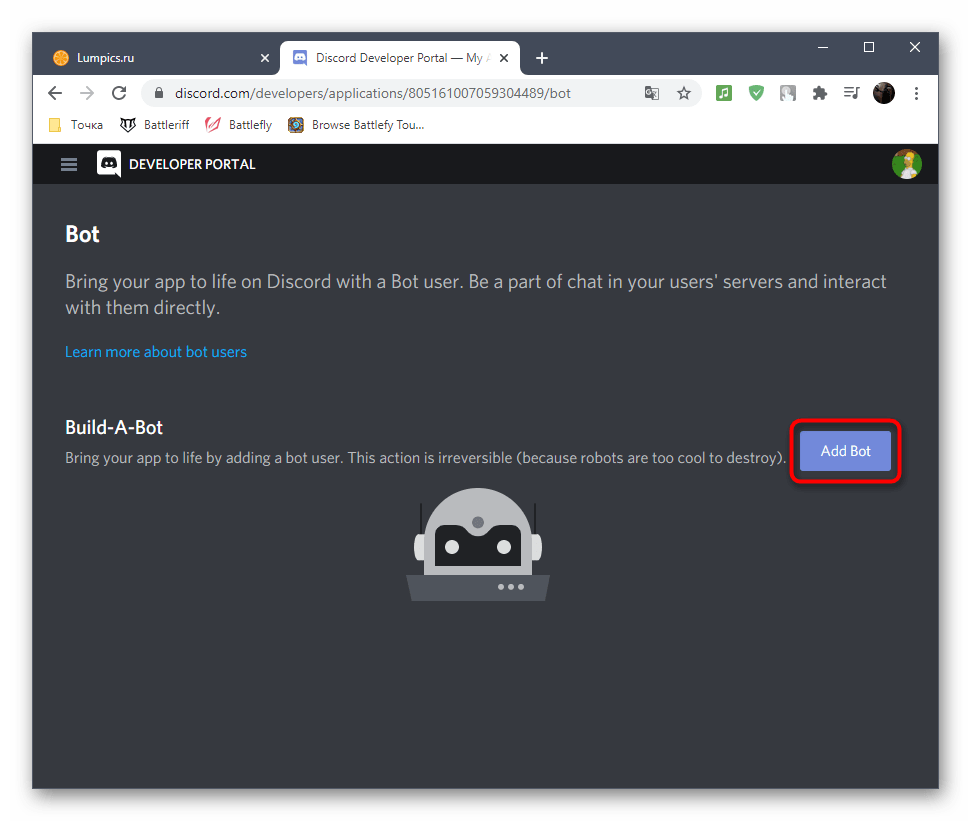The width and height of the screenshot is (971, 821).
Task: Open the Learn more about bot users link
Action: pyautogui.click(x=156, y=352)
